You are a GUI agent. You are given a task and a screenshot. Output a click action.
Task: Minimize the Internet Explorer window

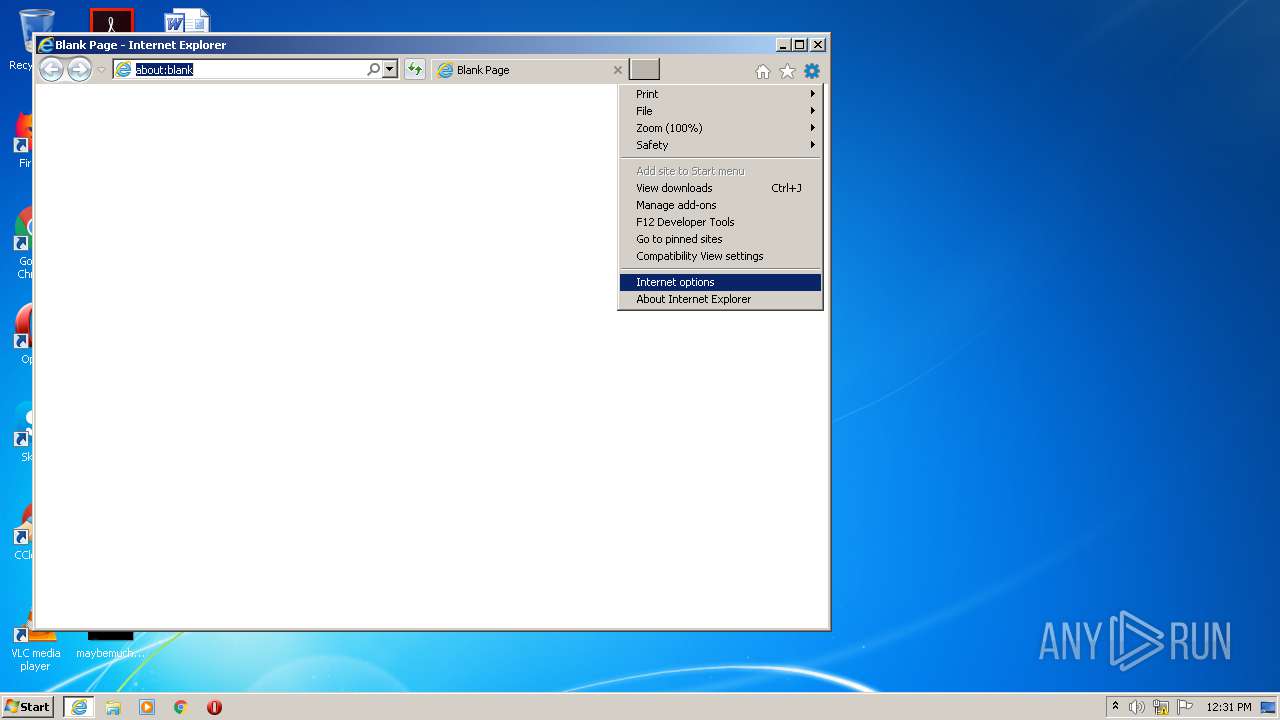click(782, 45)
